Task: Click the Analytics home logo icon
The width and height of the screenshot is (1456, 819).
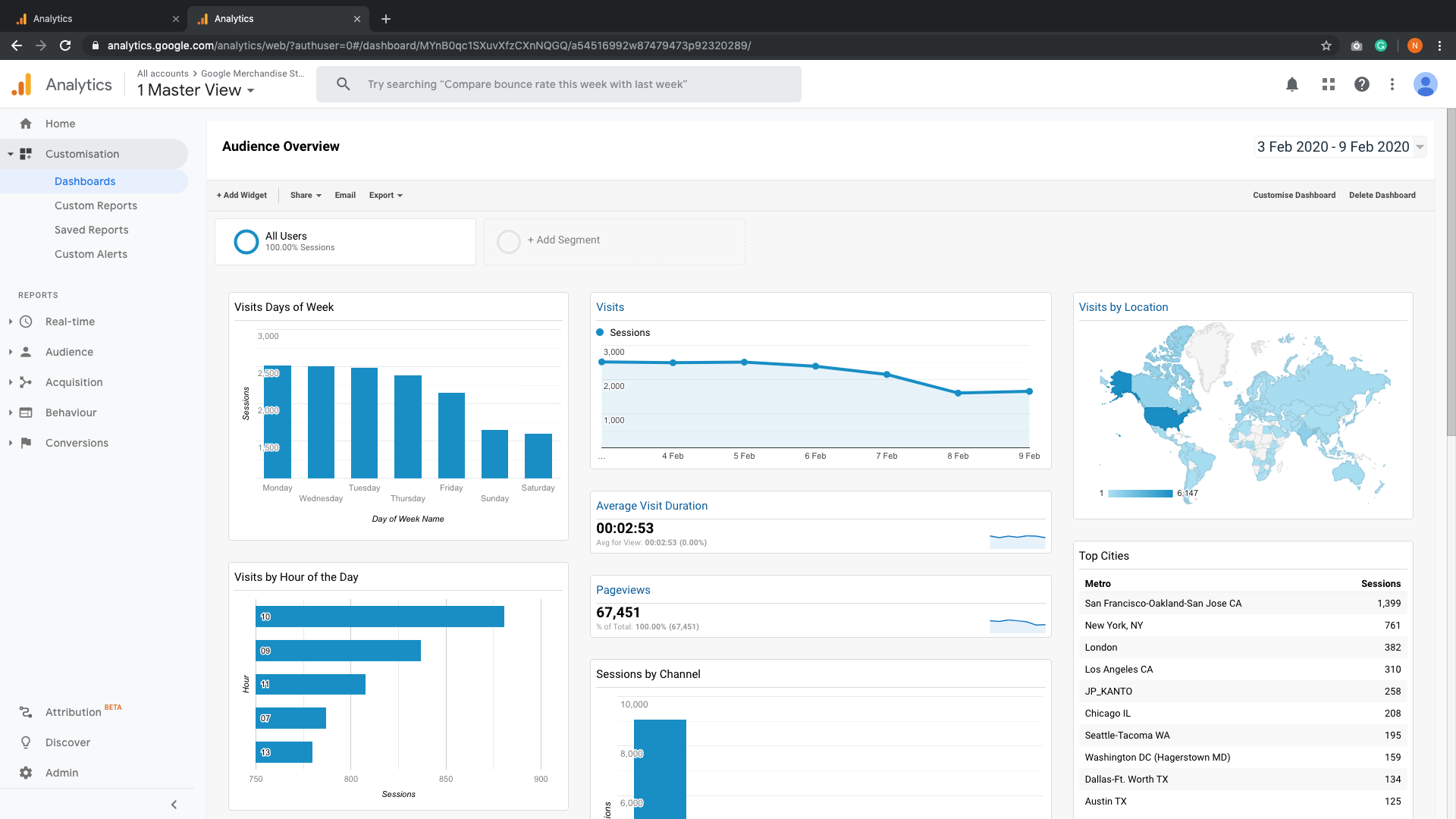Action: coord(22,84)
